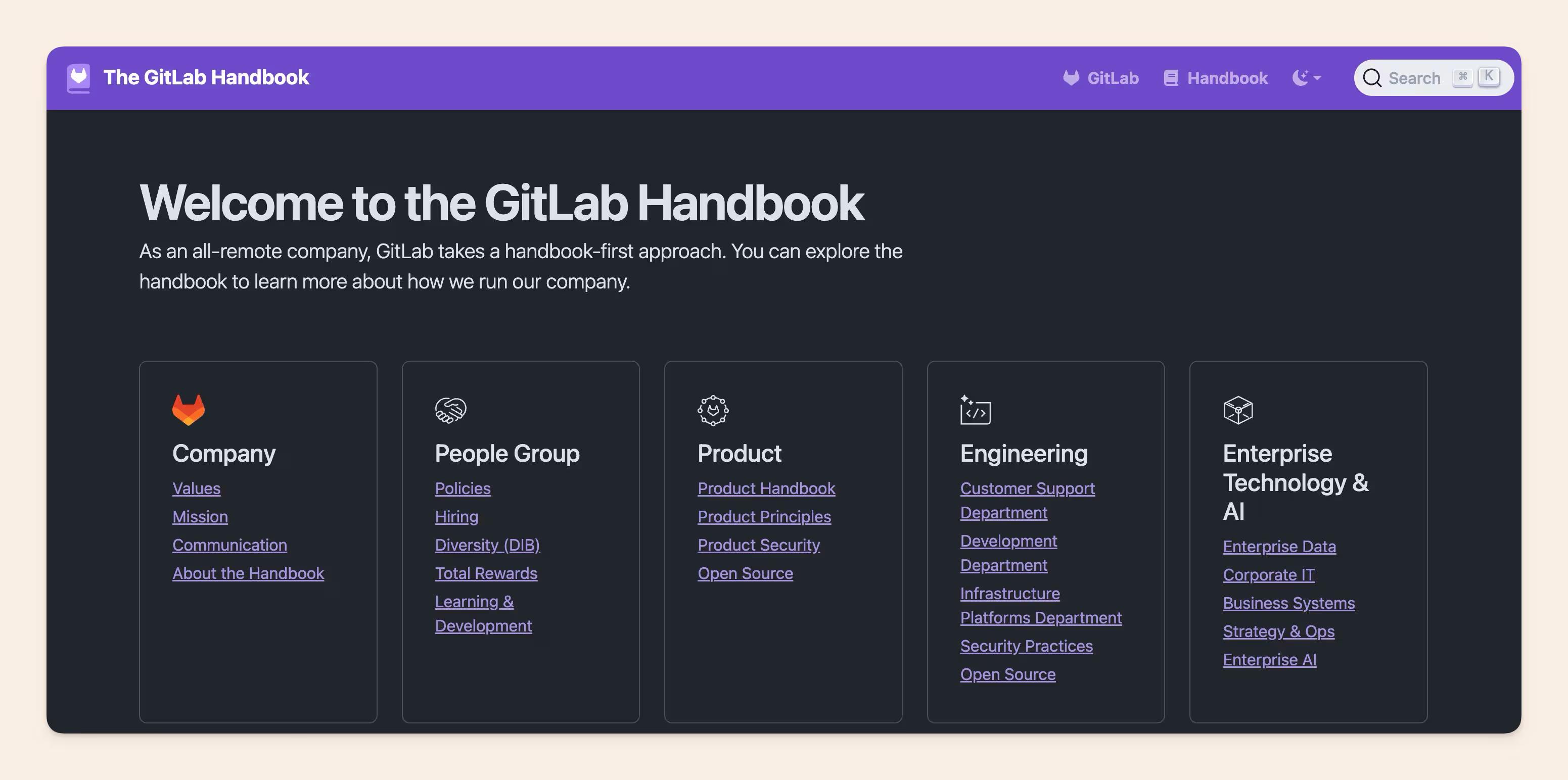Open Open Source link under Product
Screen dimensions: 1568x780
pyautogui.click(x=745, y=573)
